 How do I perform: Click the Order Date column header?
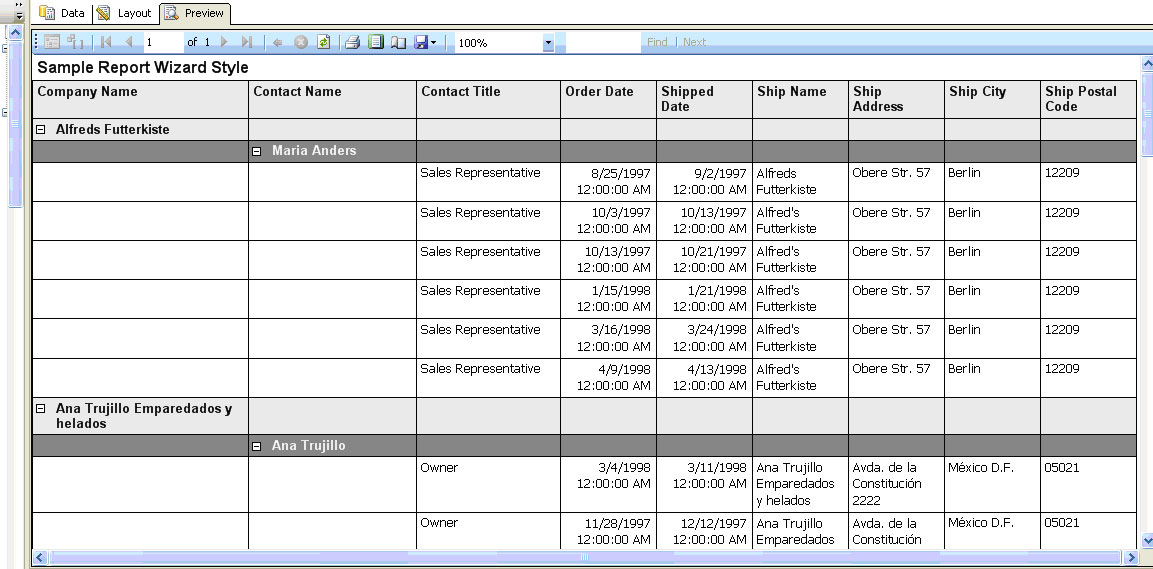[608, 99]
